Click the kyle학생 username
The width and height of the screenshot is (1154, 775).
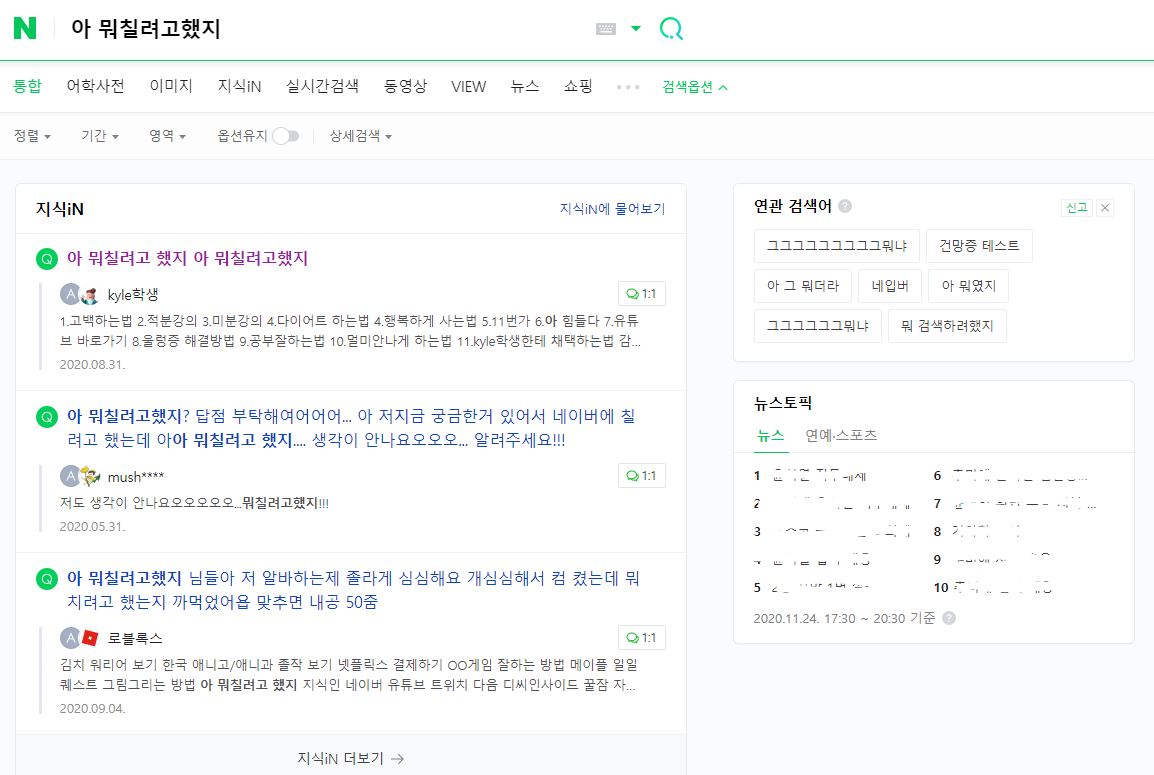[133, 294]
